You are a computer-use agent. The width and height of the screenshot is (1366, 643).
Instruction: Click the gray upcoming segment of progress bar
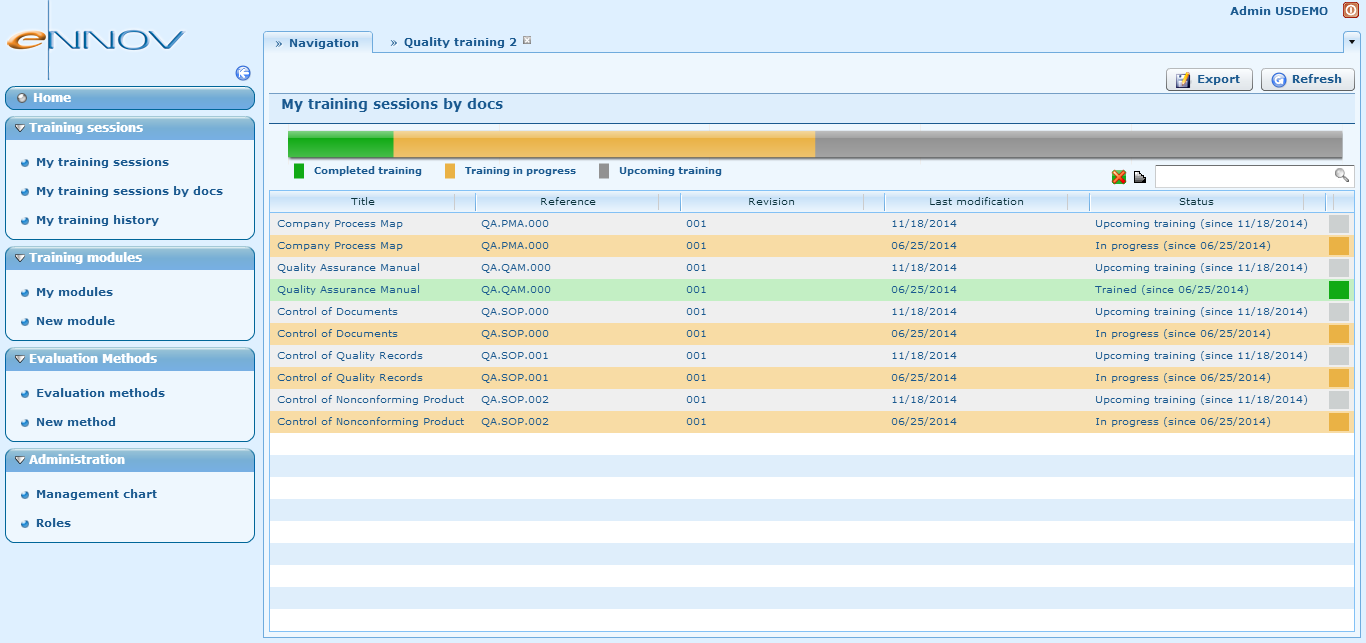point(1078,145)
